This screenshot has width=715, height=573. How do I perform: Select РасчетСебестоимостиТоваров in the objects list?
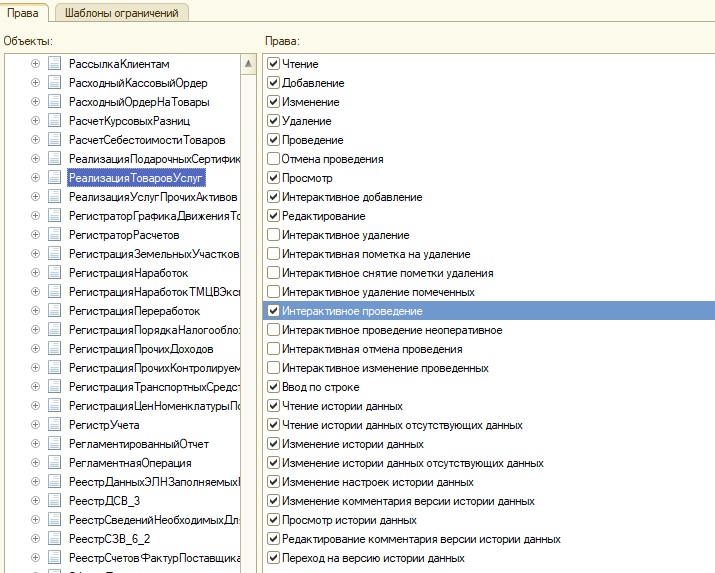[146, 140]
